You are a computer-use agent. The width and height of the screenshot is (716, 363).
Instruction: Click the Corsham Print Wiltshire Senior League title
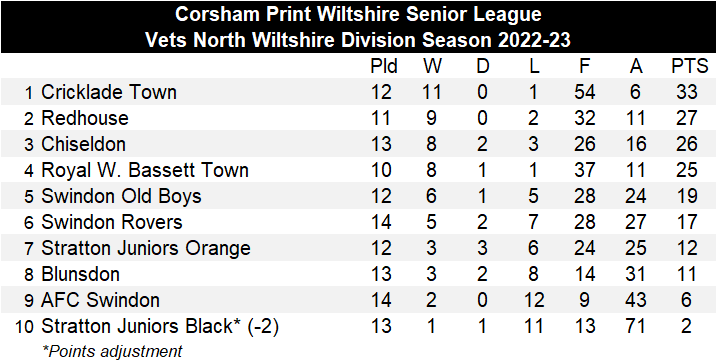click(x=358, y=14)
